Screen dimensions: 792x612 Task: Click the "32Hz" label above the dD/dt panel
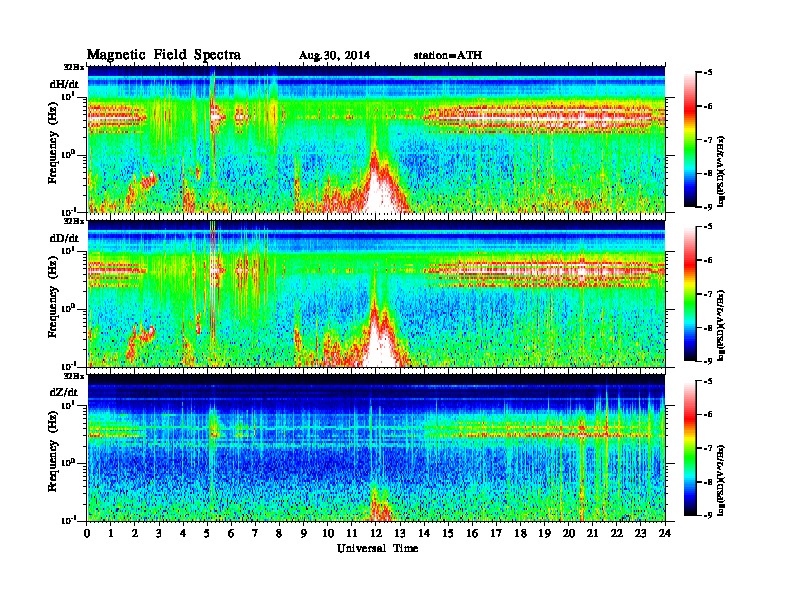click(74, 221)
